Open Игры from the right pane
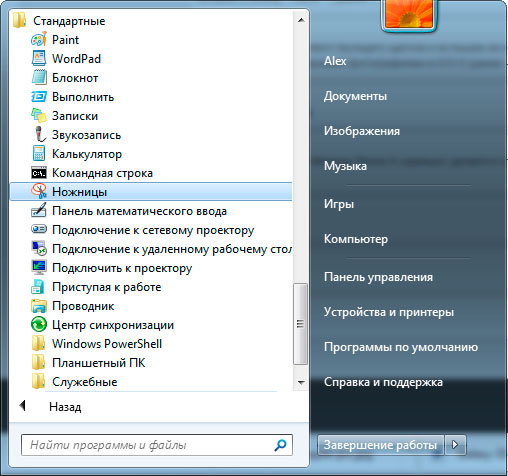Viewport: 508px width, 476px height. pyautogui.click(x=339, y=204)
